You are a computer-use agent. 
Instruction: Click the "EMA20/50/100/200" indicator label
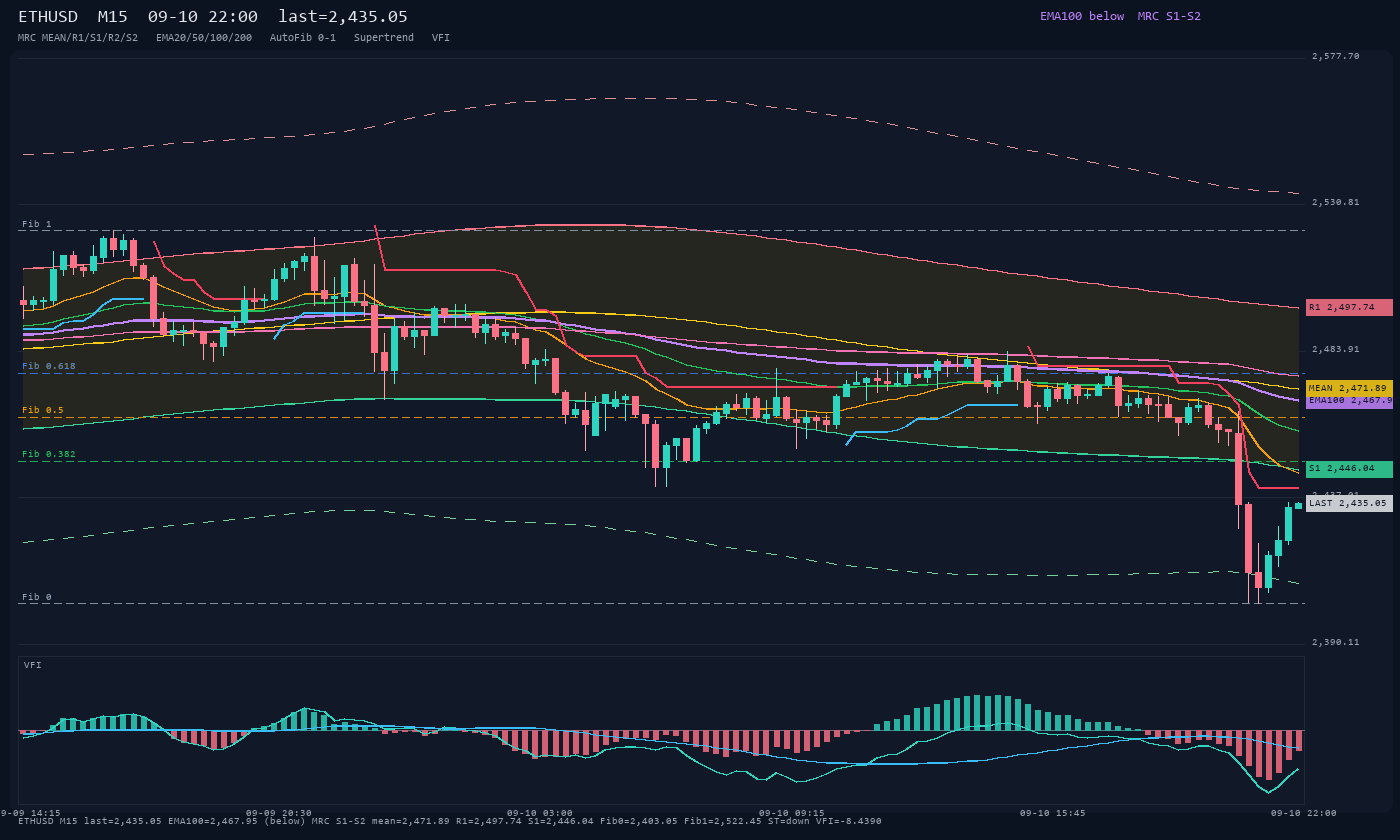204,38
